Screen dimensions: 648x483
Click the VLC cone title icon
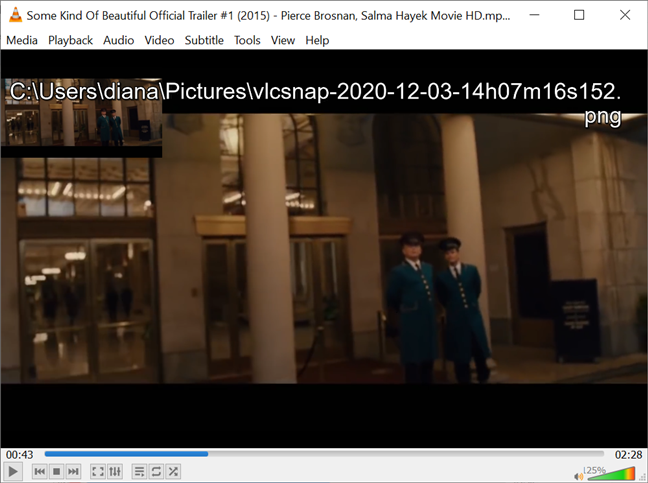click(15, 15)
